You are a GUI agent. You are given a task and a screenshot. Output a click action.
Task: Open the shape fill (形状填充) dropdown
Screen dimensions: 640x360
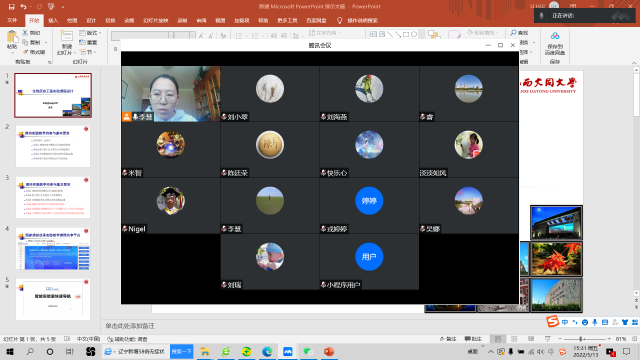coord(483,33)
